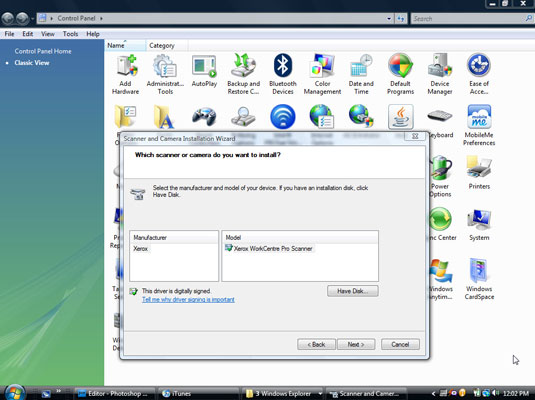This screenshot has height=400, width=535.
Task: Switch to Scanner and Camera taskbar item
Action: [365, 394]
